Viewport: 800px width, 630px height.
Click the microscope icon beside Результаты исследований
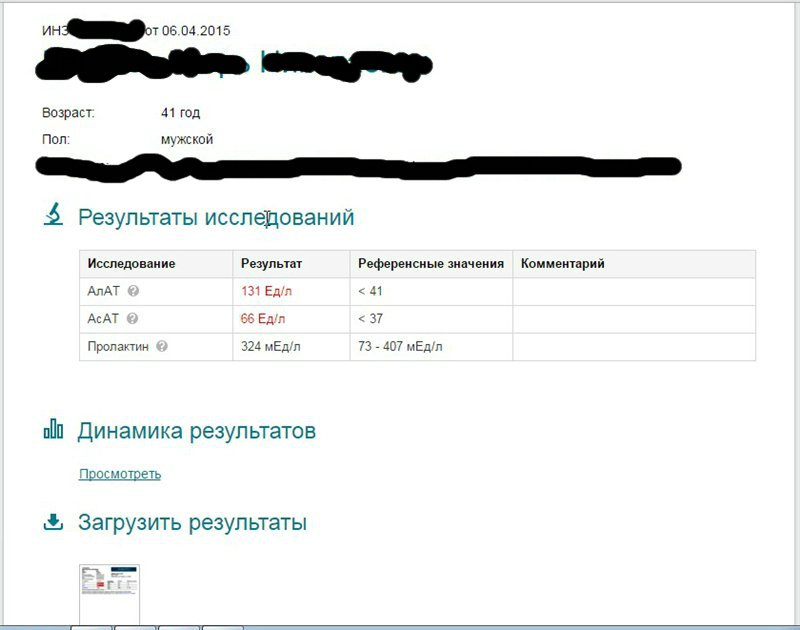(53, 216)
